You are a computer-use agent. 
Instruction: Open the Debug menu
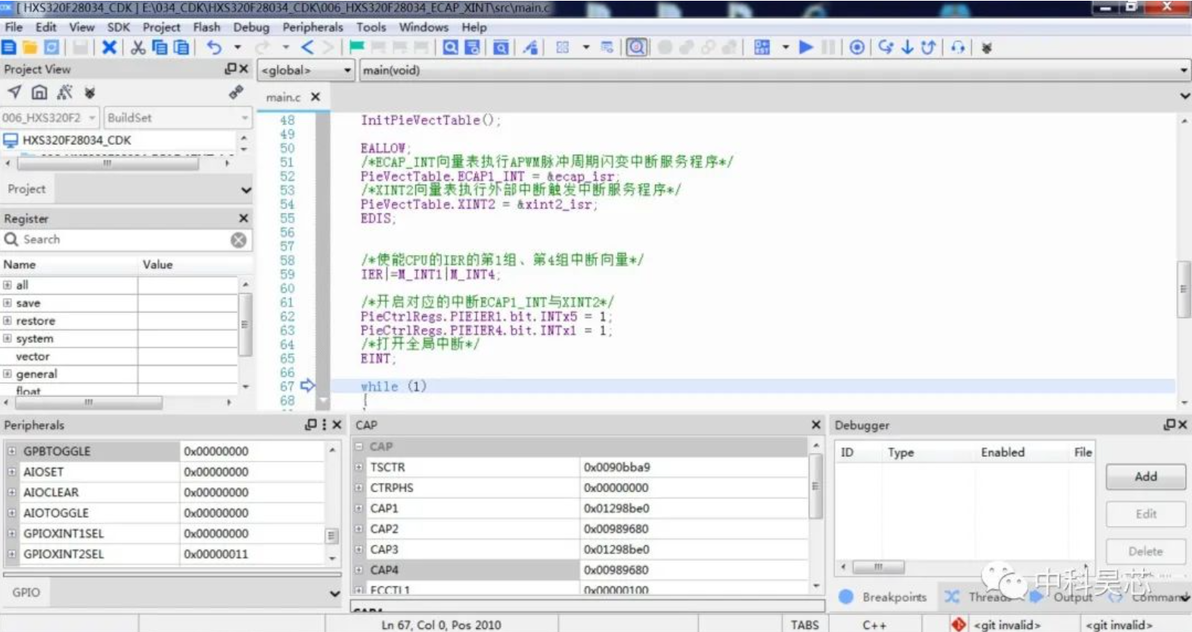[251, 27]
